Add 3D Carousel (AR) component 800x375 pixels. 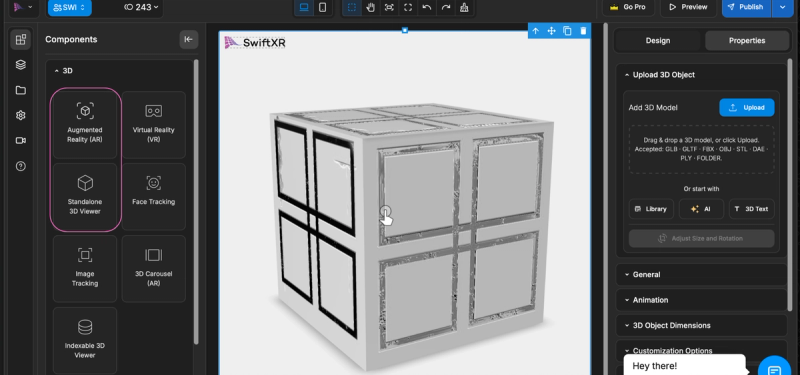pos(154,268)
